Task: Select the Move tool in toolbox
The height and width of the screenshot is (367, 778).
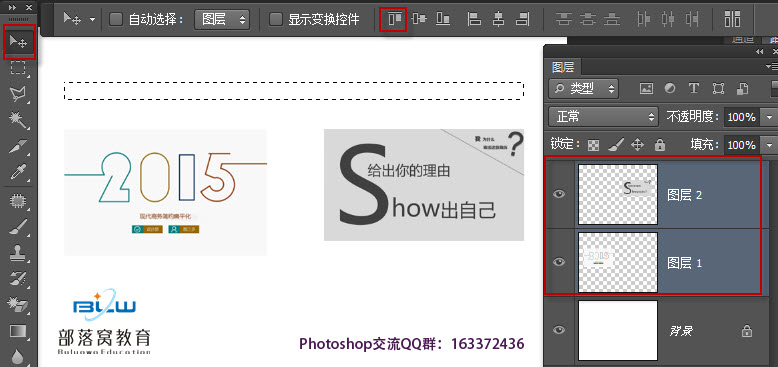Action: tap(19, 43)
